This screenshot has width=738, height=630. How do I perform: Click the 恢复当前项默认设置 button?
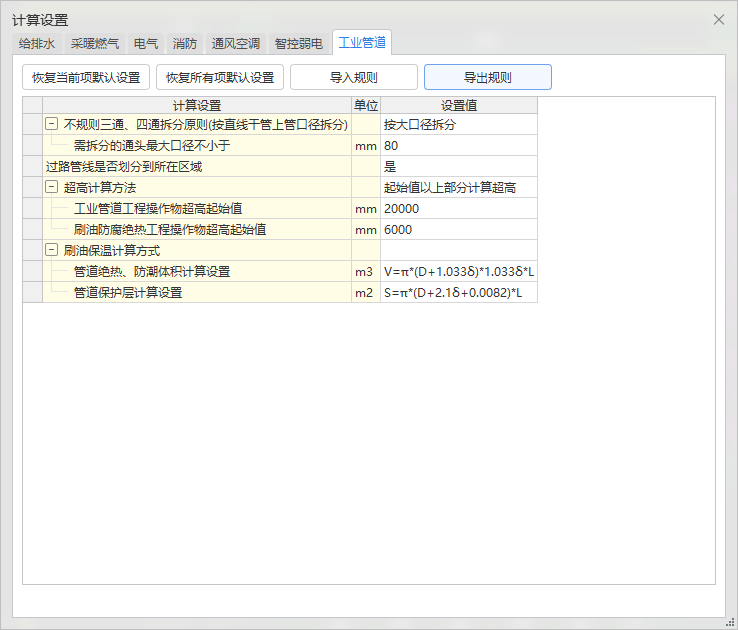86,78
